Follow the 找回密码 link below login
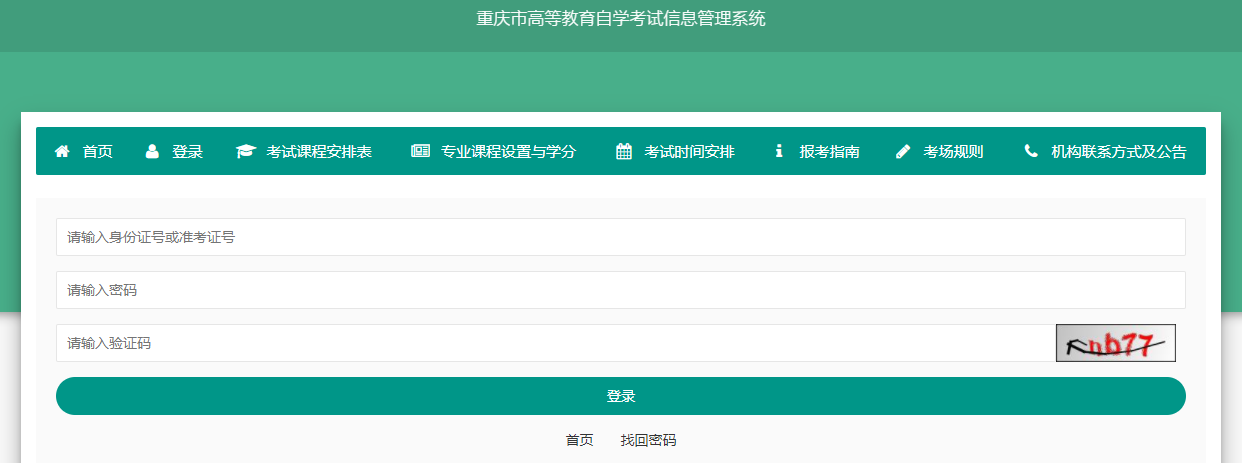1242x463 pixels. [648, 440]
